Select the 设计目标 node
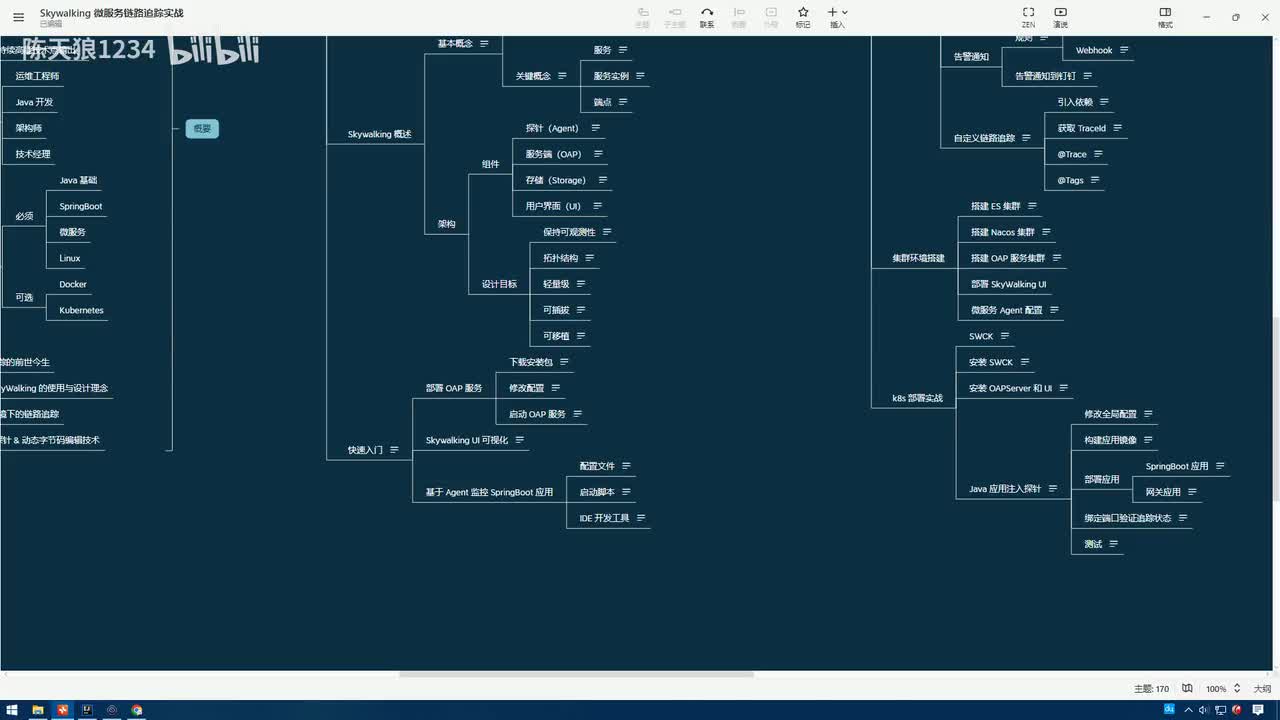The height and width of the screenshot is (720, 1280). pyautogui.click(x=500, y=284)
